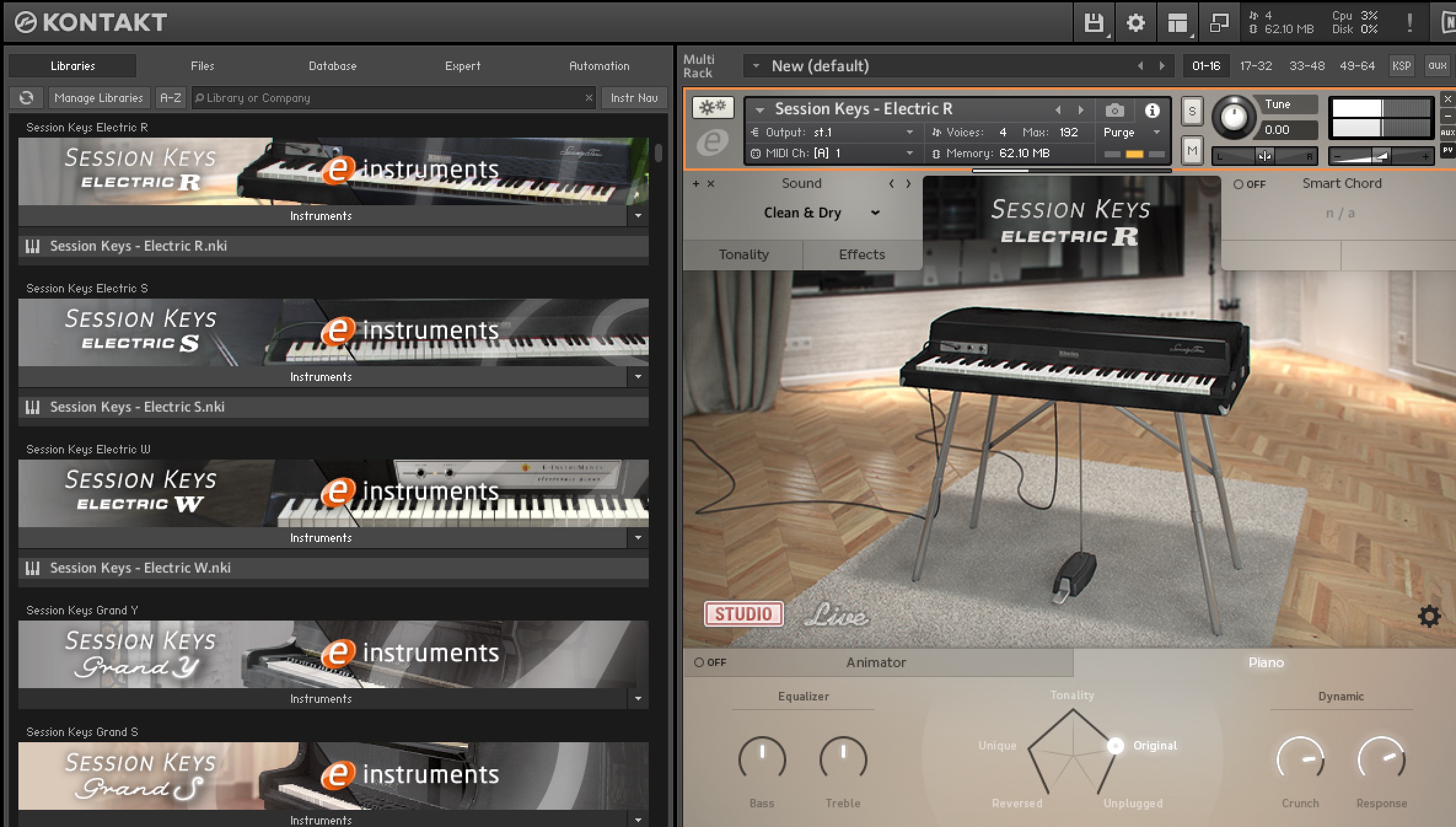Open Session Keys Electric S library banner
Viewport: 1456px width, 827px height.
click(333, 332)
